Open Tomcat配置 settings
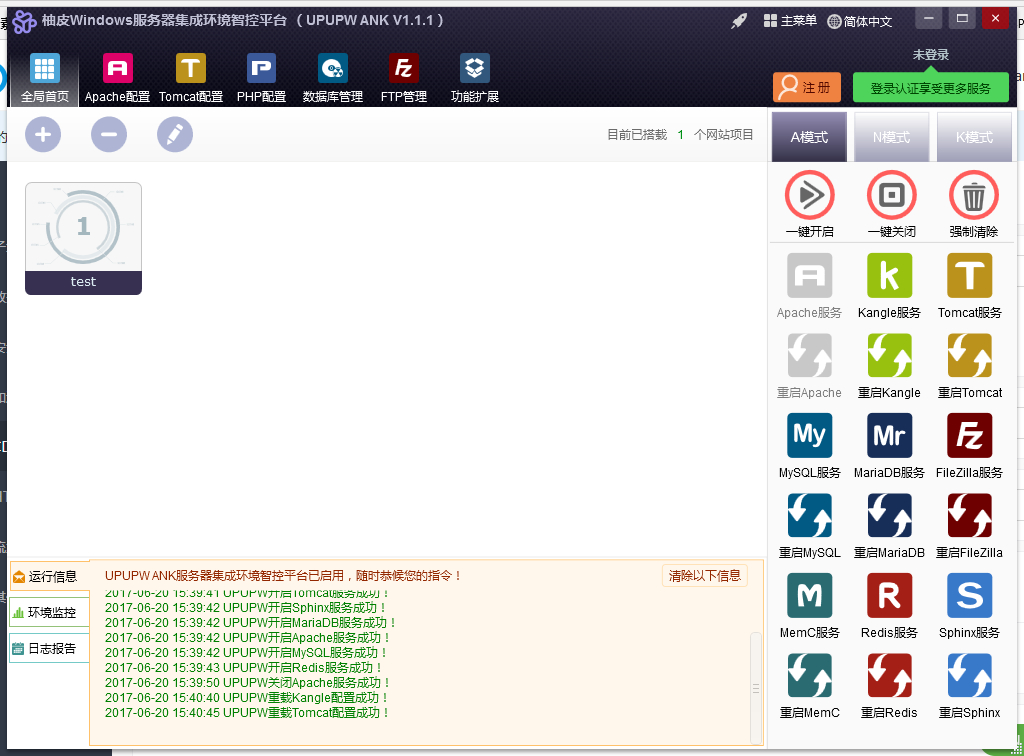Screen dimensions: 1024x756 (x=191, y=78)
